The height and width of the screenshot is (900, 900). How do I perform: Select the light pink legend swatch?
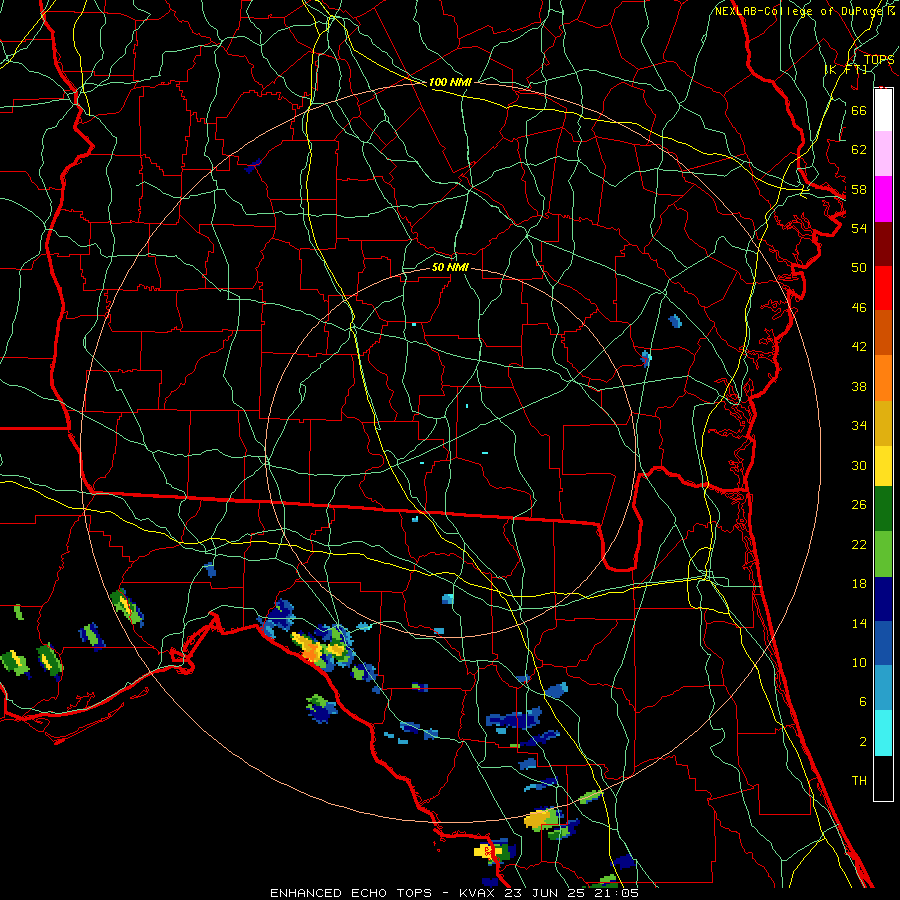[x=883, y=153]
